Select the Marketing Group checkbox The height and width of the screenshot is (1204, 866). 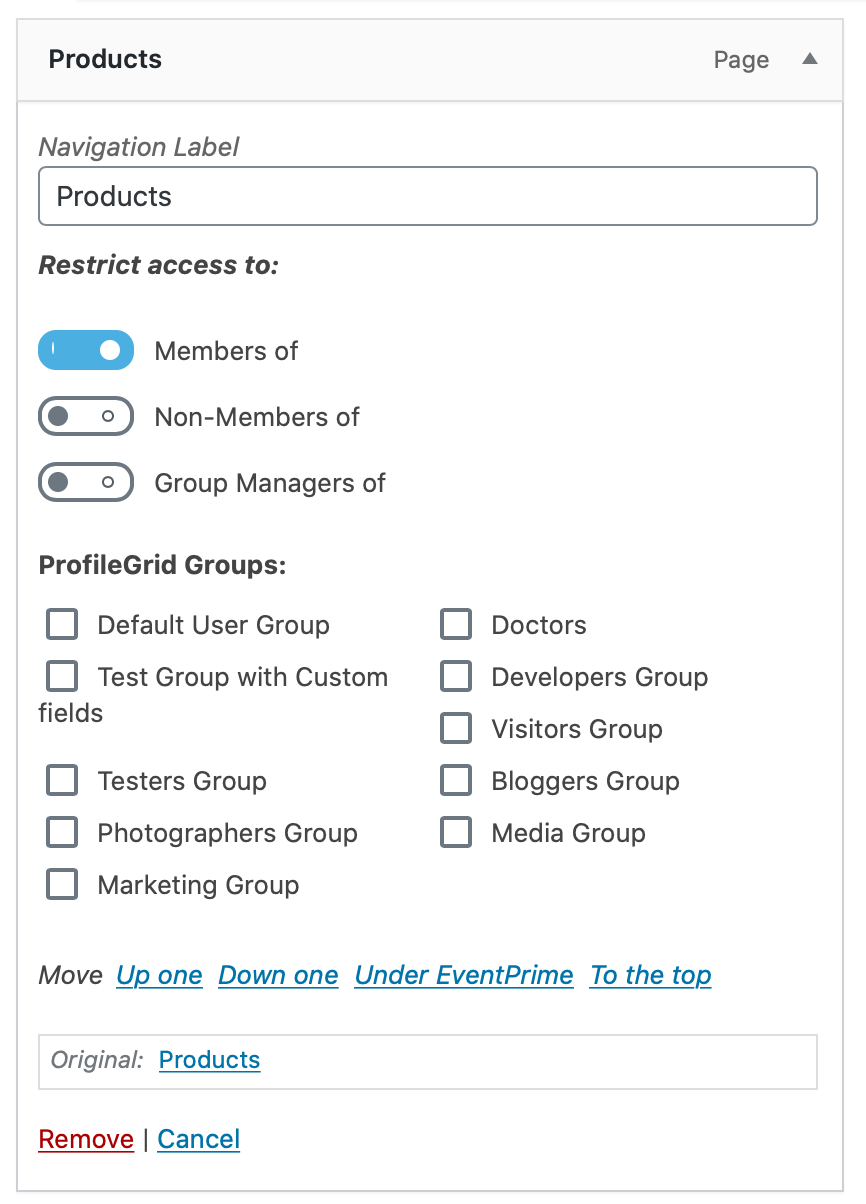(61, 884)
